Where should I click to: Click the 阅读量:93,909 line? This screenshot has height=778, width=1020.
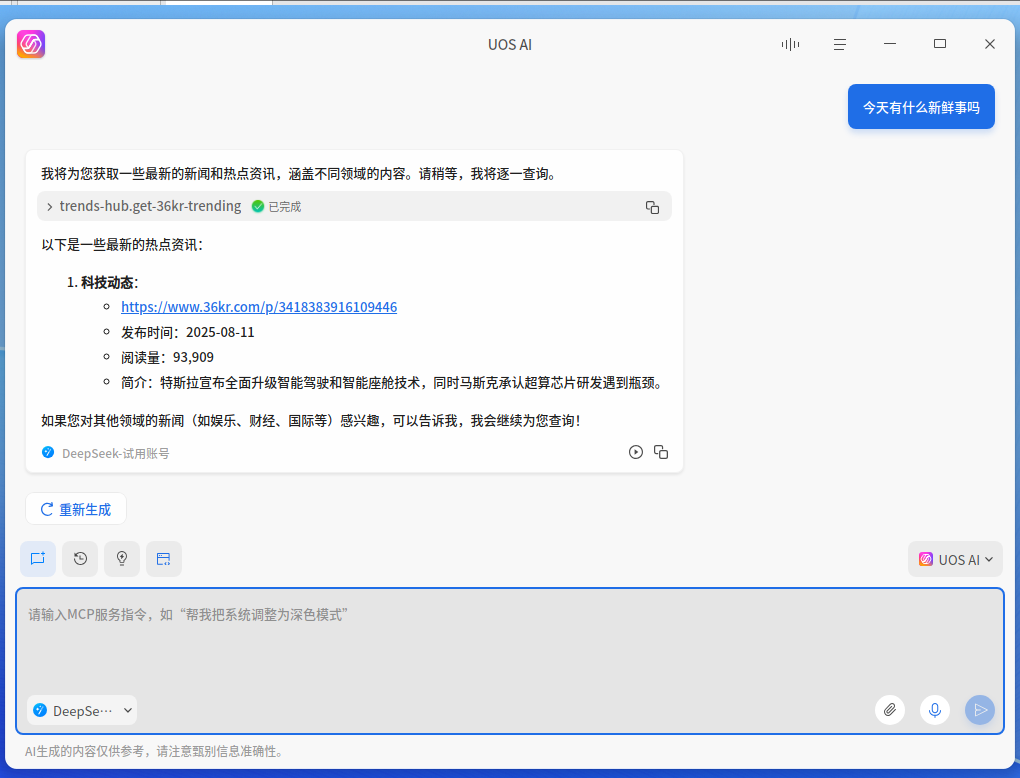[167, 357]
